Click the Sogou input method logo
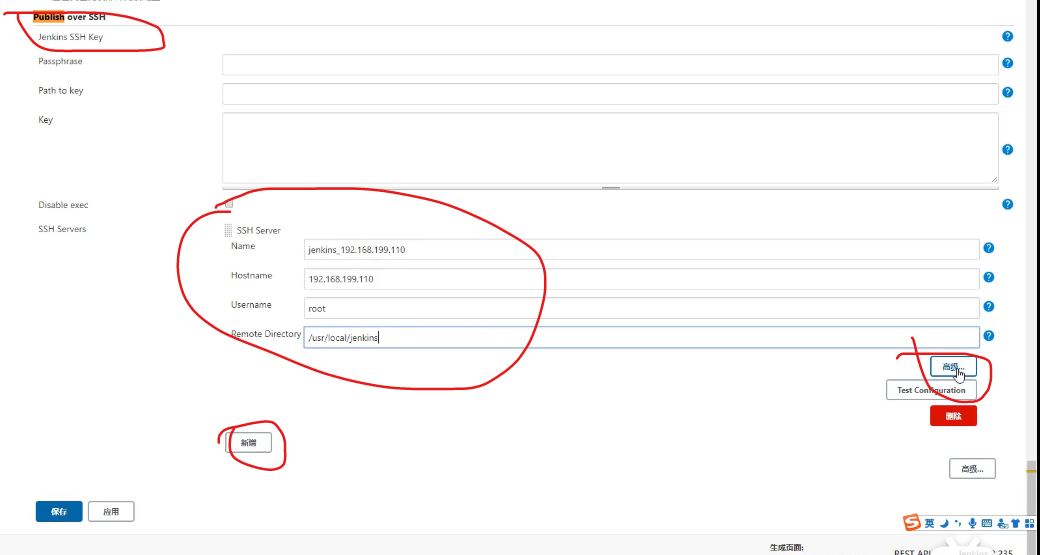The image size is (1040, 555). click(x=911, y=523)
